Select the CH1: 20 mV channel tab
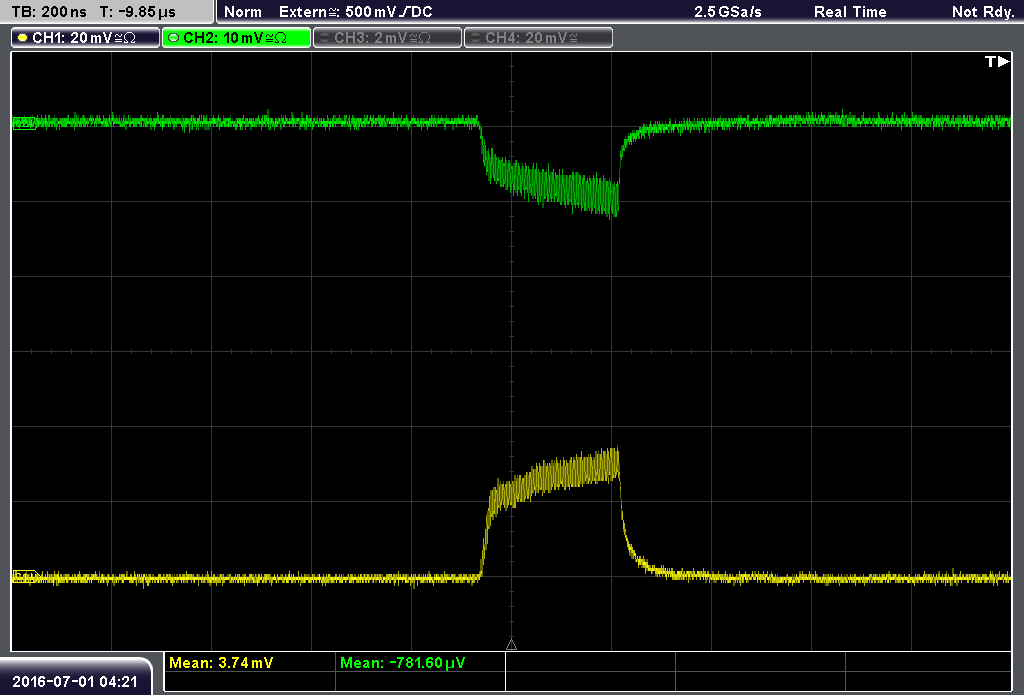Screen dimensions: 1024x695 coord(86,38)
